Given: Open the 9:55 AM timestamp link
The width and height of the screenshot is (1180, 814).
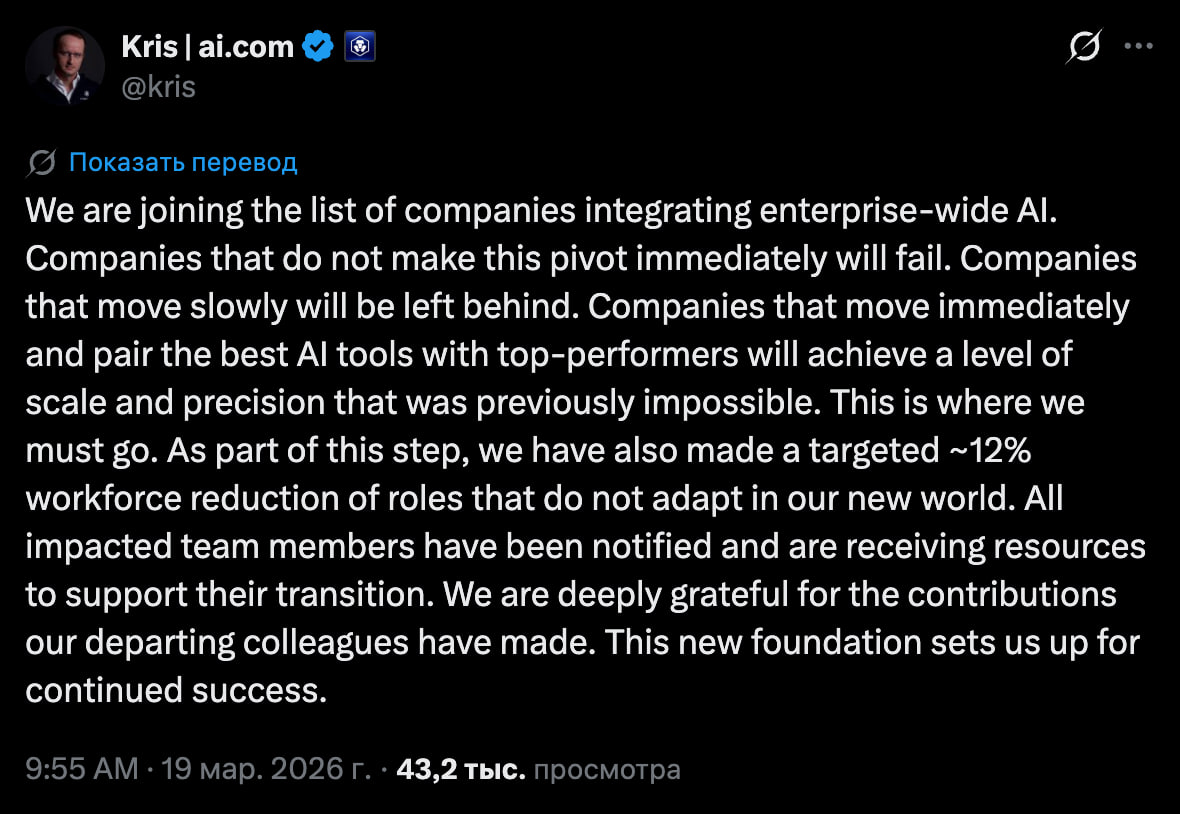Looking at the screenshot, I should [82, 769].
